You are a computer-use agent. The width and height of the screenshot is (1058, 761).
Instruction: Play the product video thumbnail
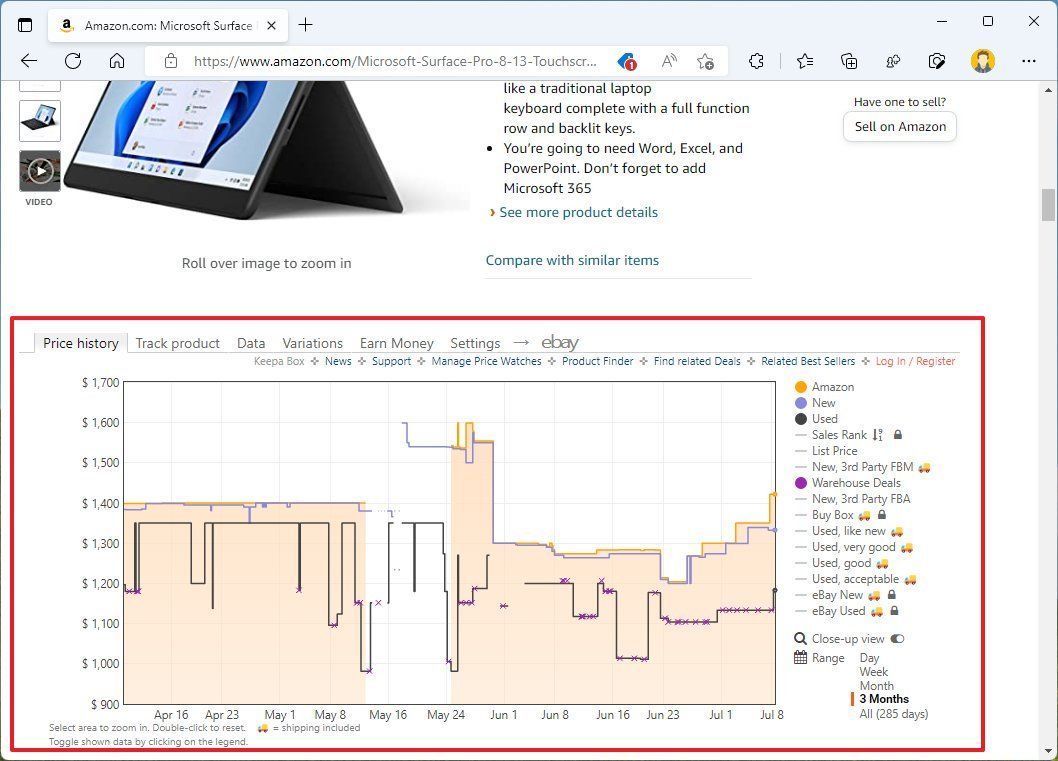point(40,171)
